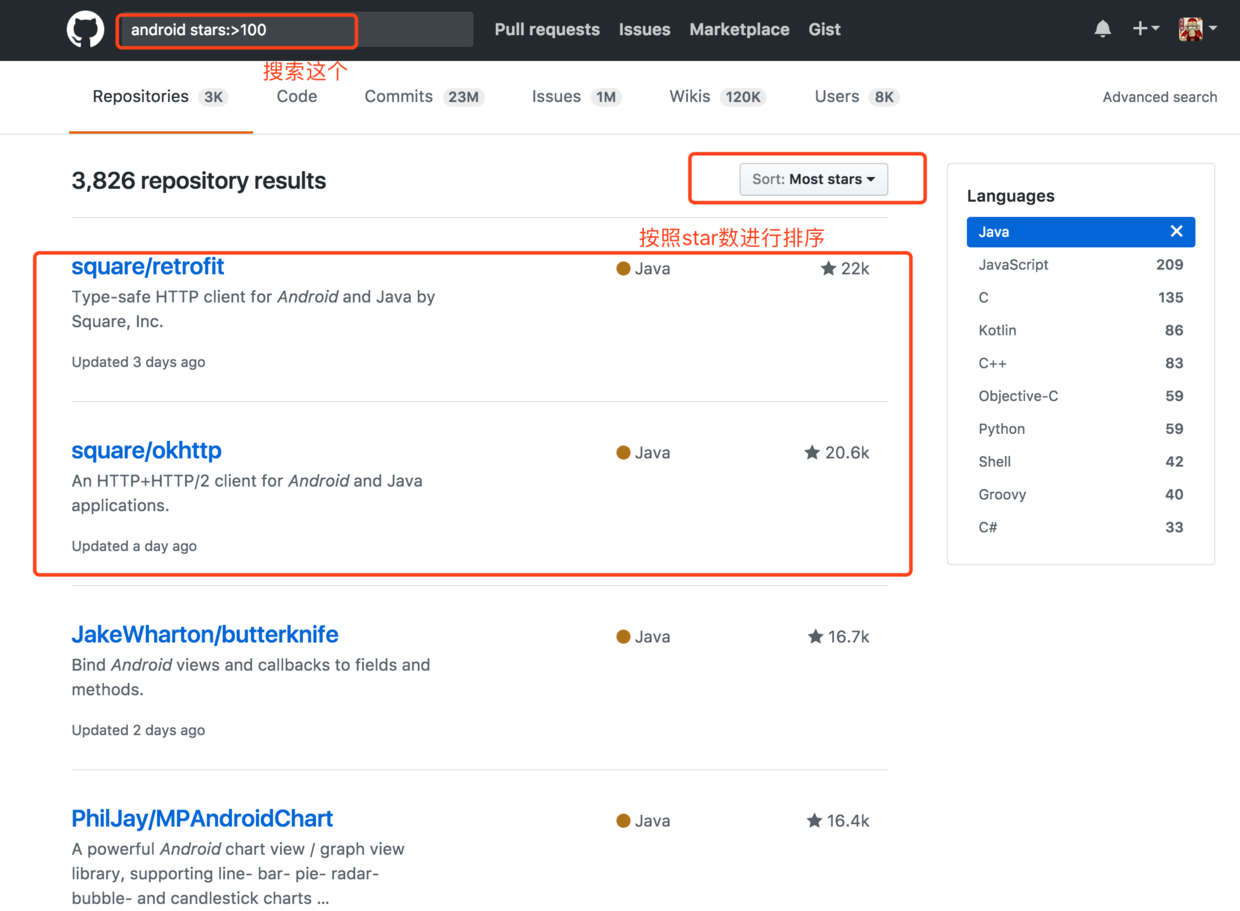Open the square/okhttp repository

tap(146, 451)
